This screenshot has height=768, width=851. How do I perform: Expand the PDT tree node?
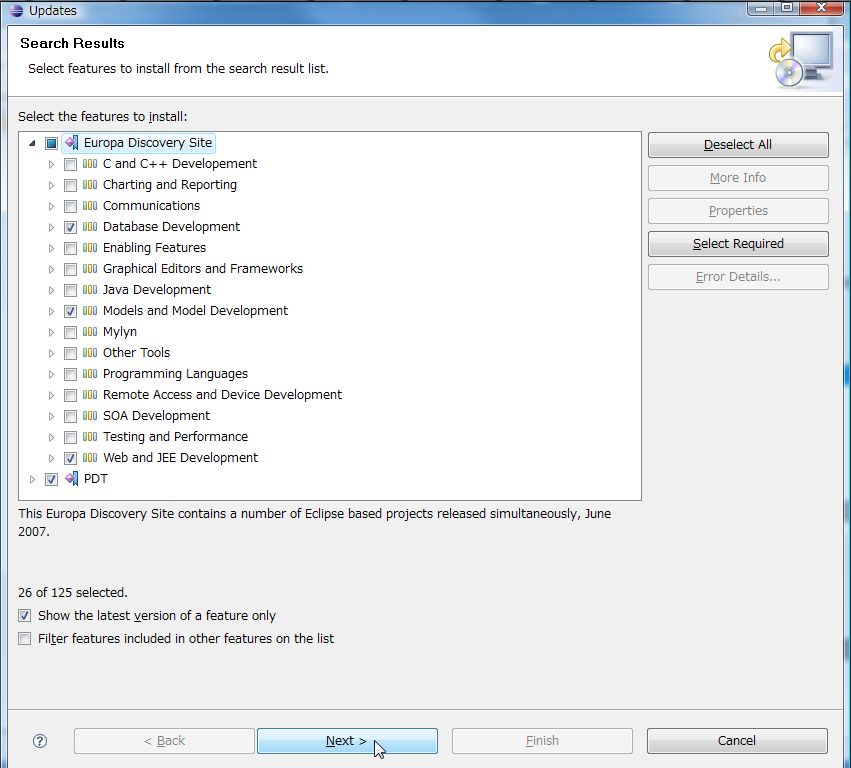tap(33, 479)
